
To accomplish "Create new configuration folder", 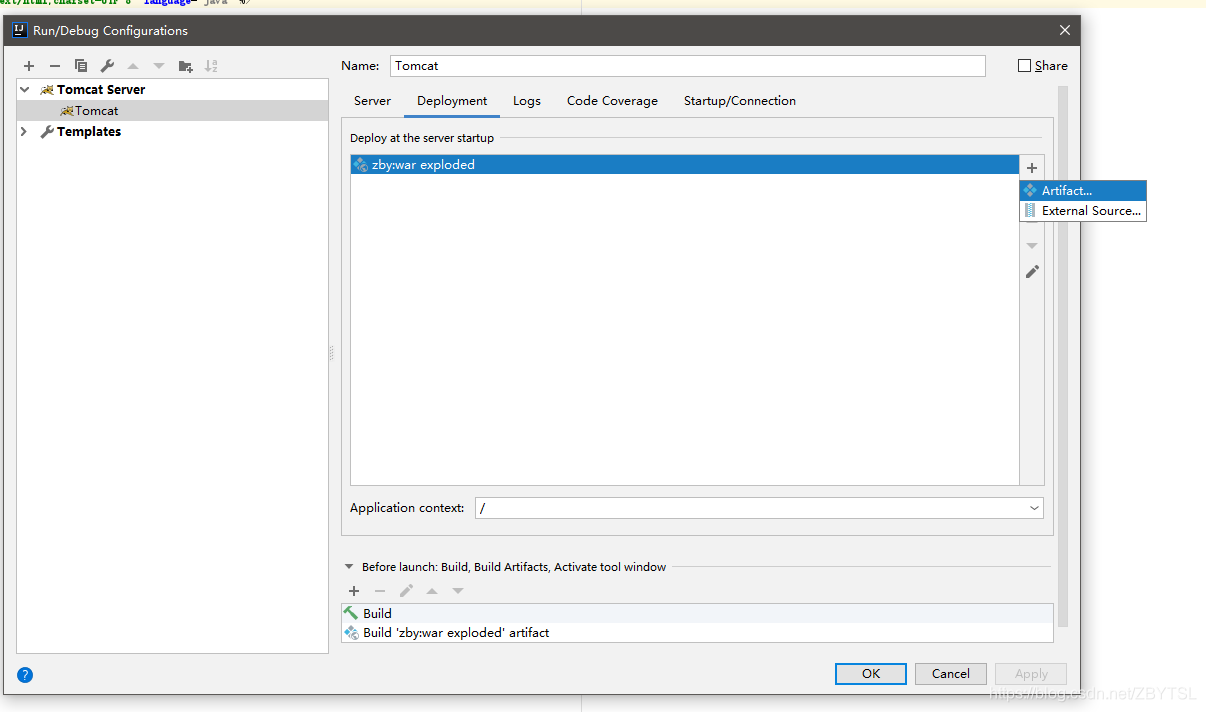I will [185, 66].
